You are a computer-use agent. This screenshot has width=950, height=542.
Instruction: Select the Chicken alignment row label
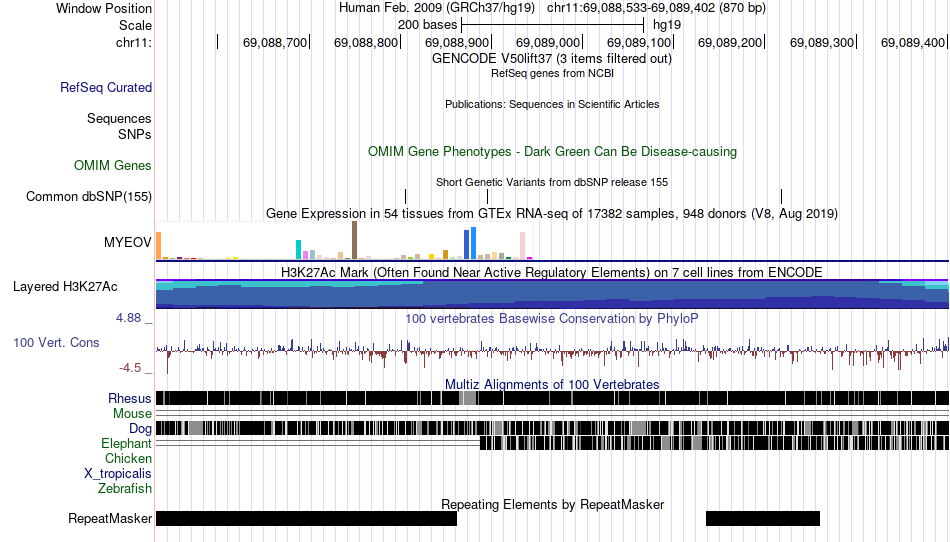[x=128, y=458]
